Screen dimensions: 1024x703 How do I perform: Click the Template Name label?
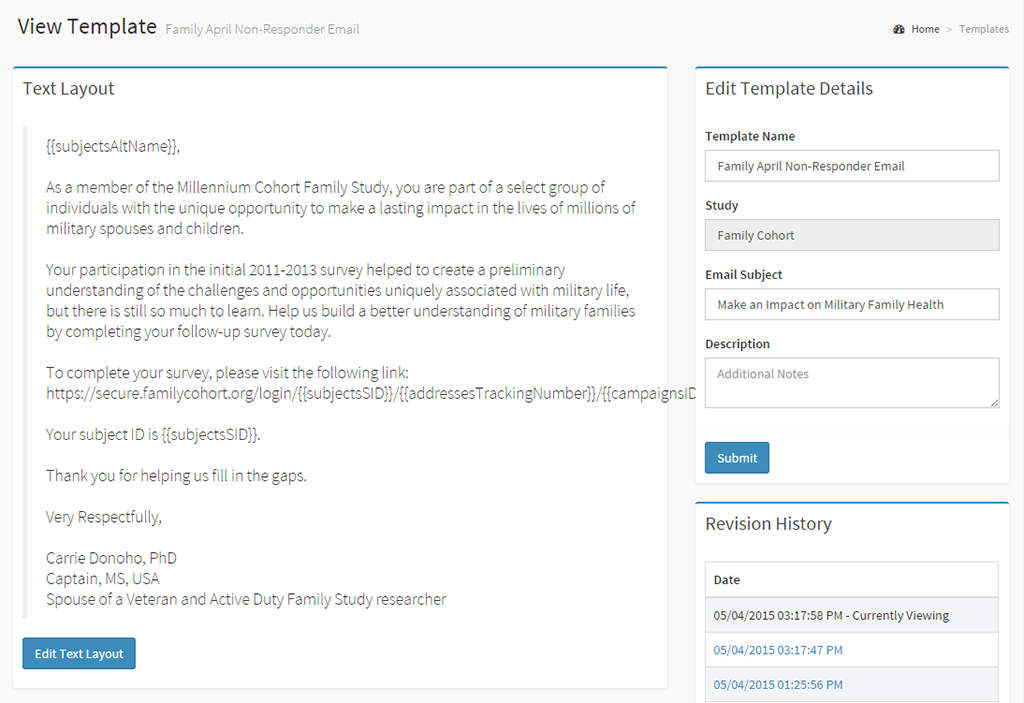pyautogui.click(x=750, y=136)
